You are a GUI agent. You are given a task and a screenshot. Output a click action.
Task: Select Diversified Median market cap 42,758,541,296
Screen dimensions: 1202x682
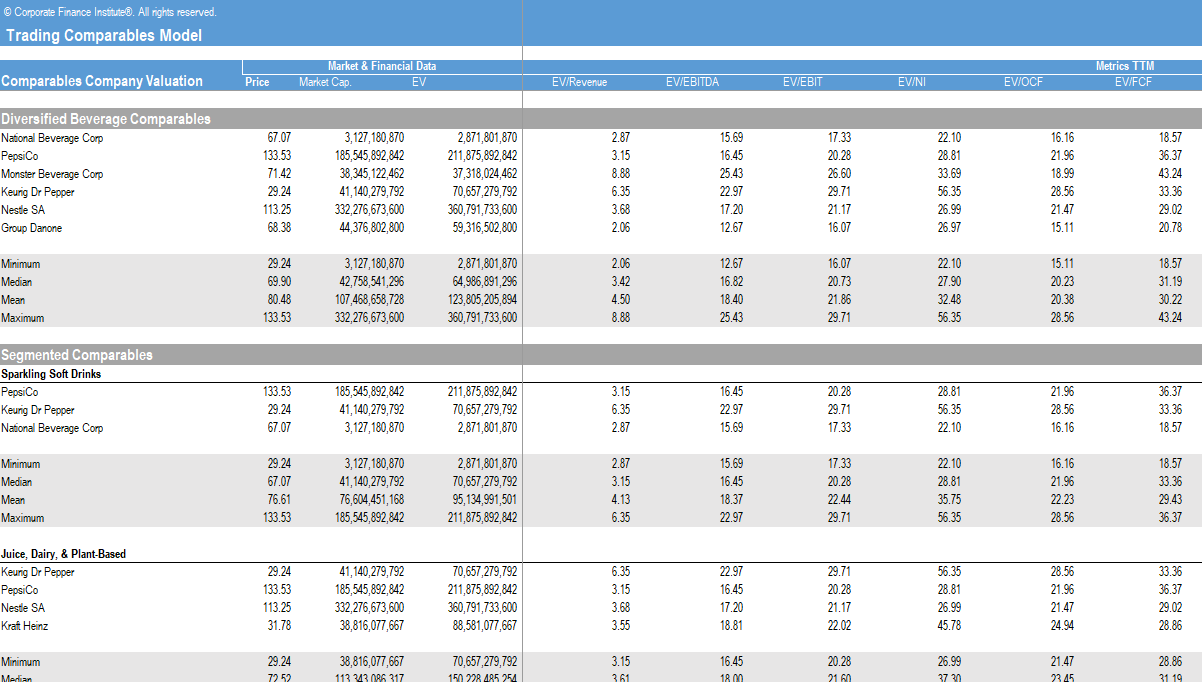[371, 282]
